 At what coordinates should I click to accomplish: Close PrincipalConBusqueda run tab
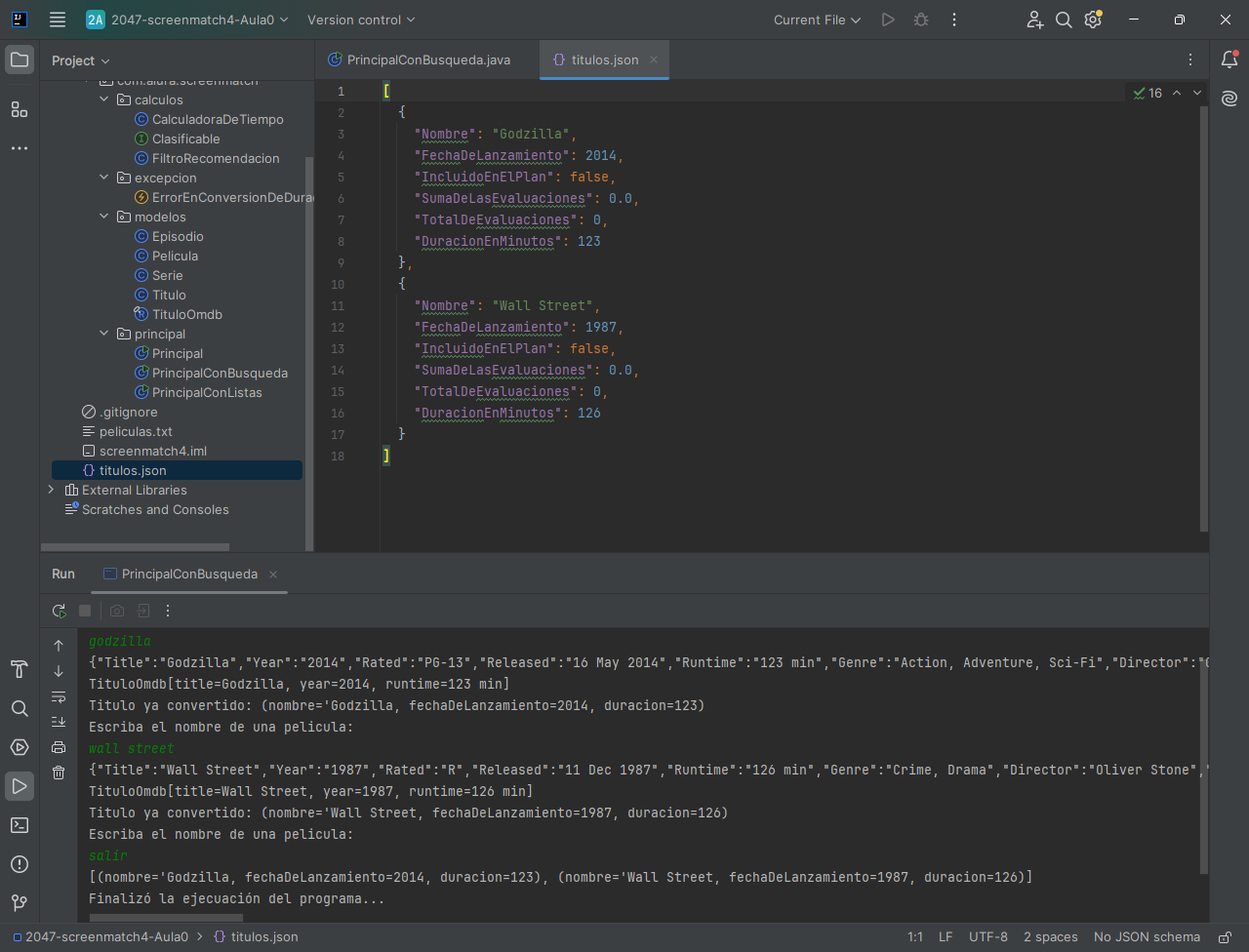273,575
